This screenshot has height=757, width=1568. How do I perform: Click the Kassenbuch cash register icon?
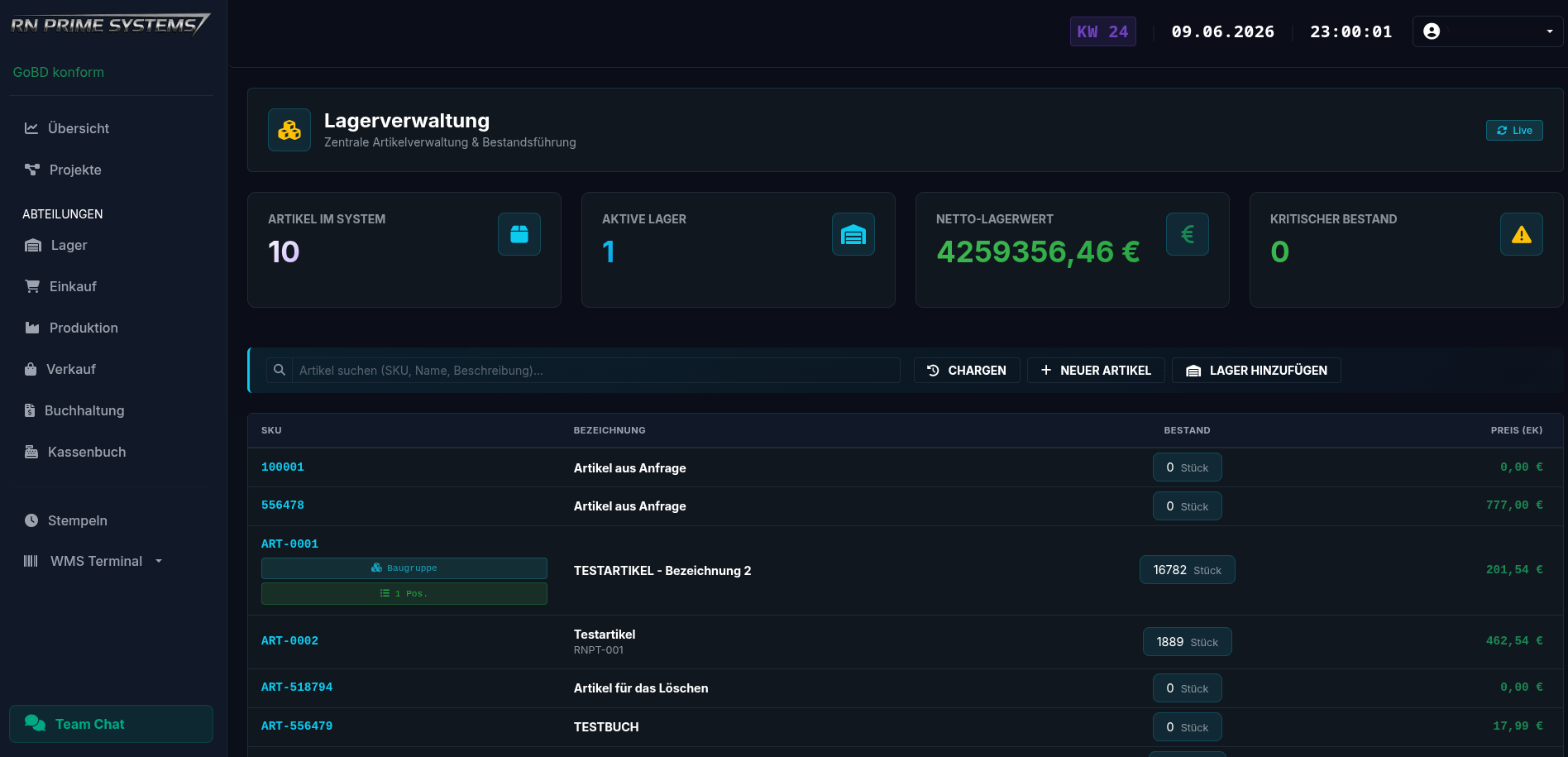pyautogui.click(x=31, y=452)
